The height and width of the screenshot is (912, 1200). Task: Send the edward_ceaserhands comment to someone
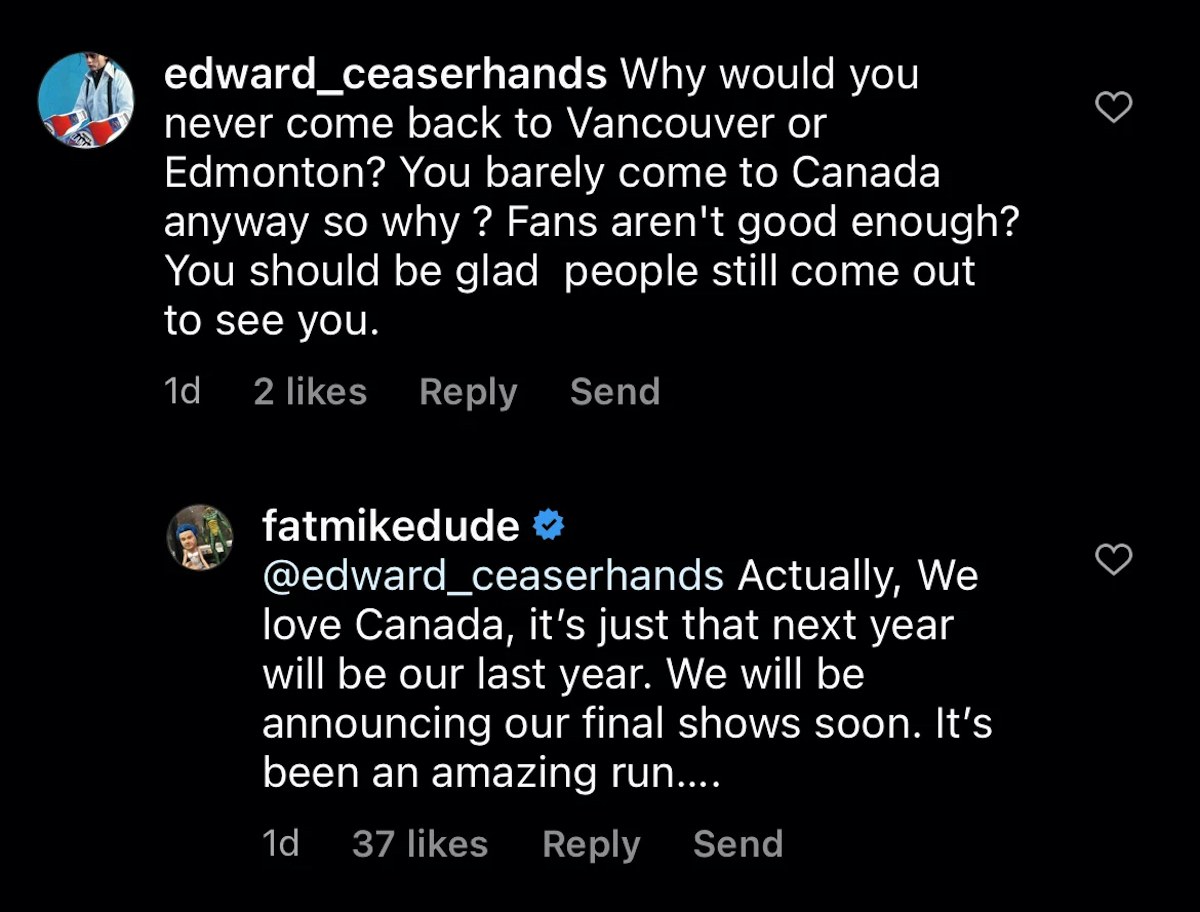tap(615, 392)
